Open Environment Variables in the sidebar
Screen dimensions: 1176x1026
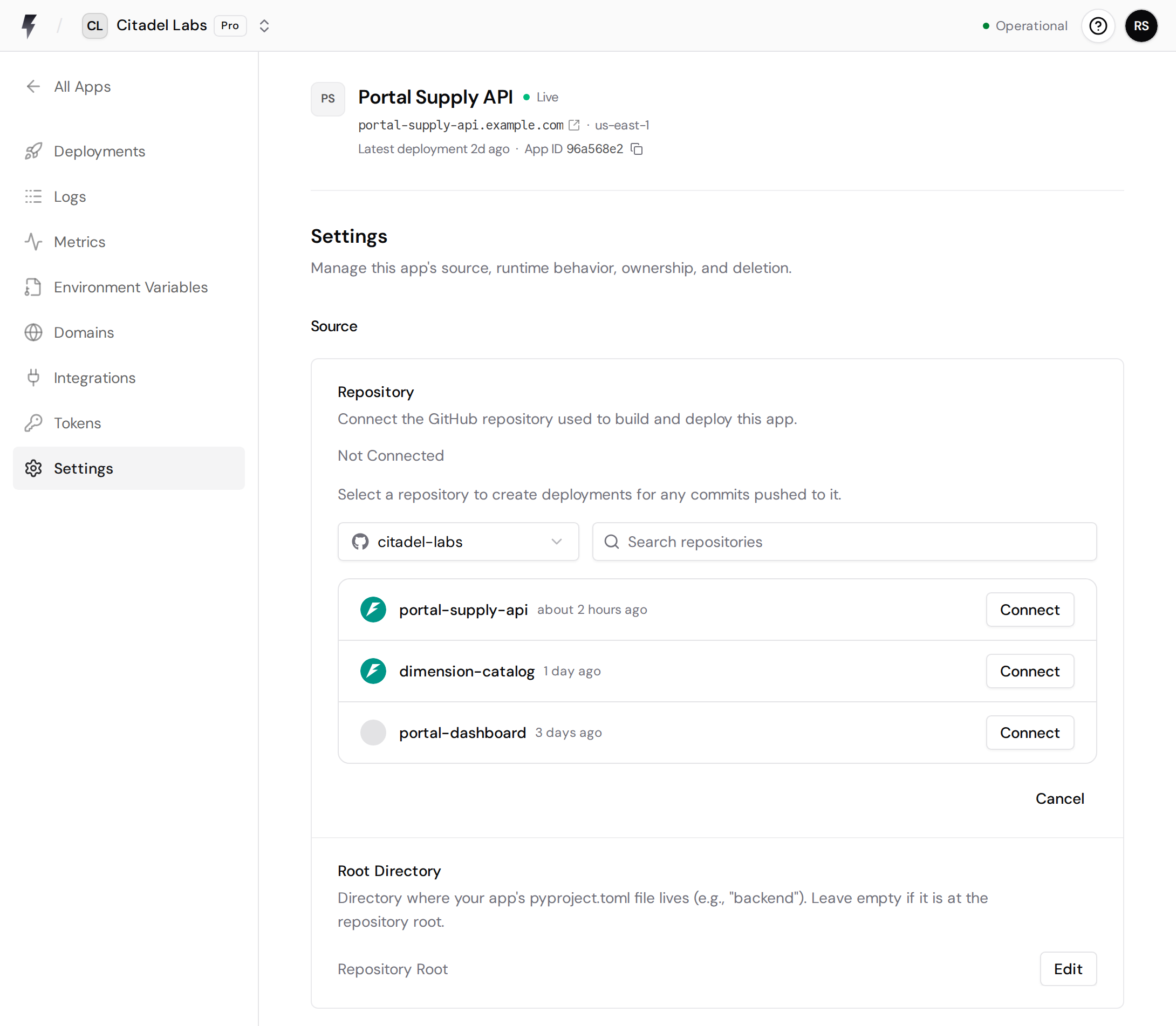click(129, 287)
